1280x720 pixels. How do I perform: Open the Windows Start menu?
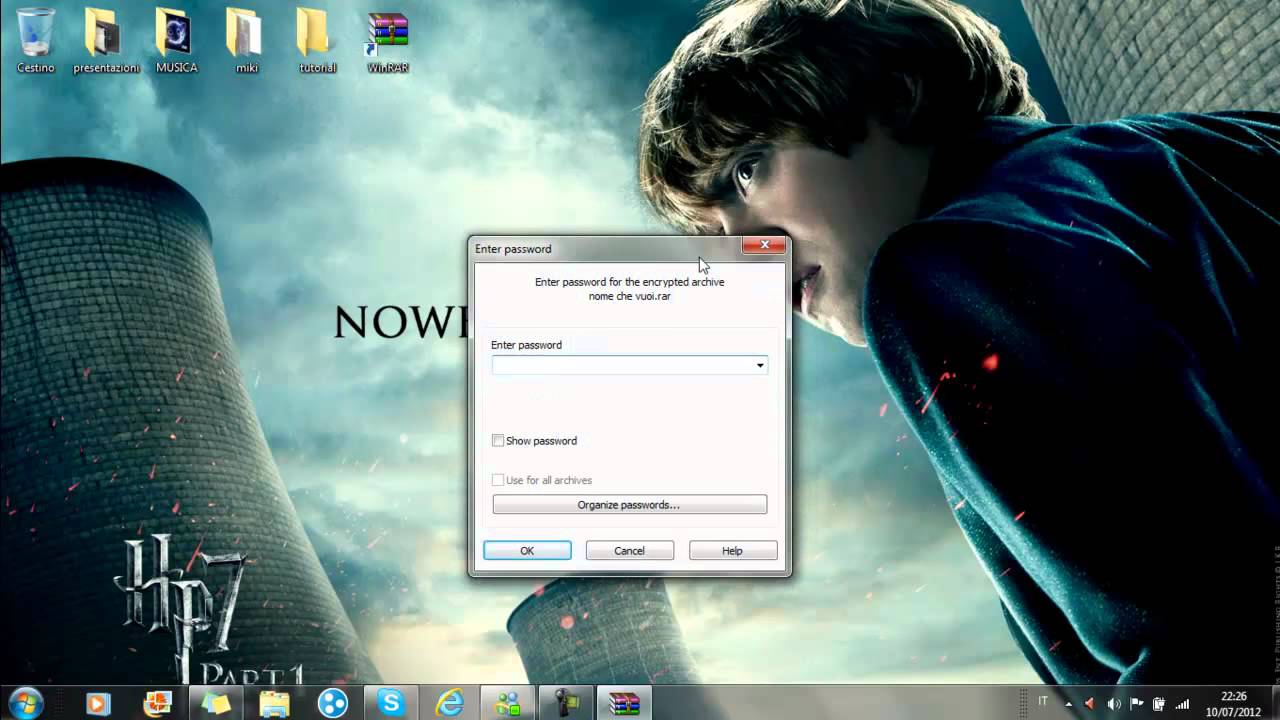(x=26, y=703)
